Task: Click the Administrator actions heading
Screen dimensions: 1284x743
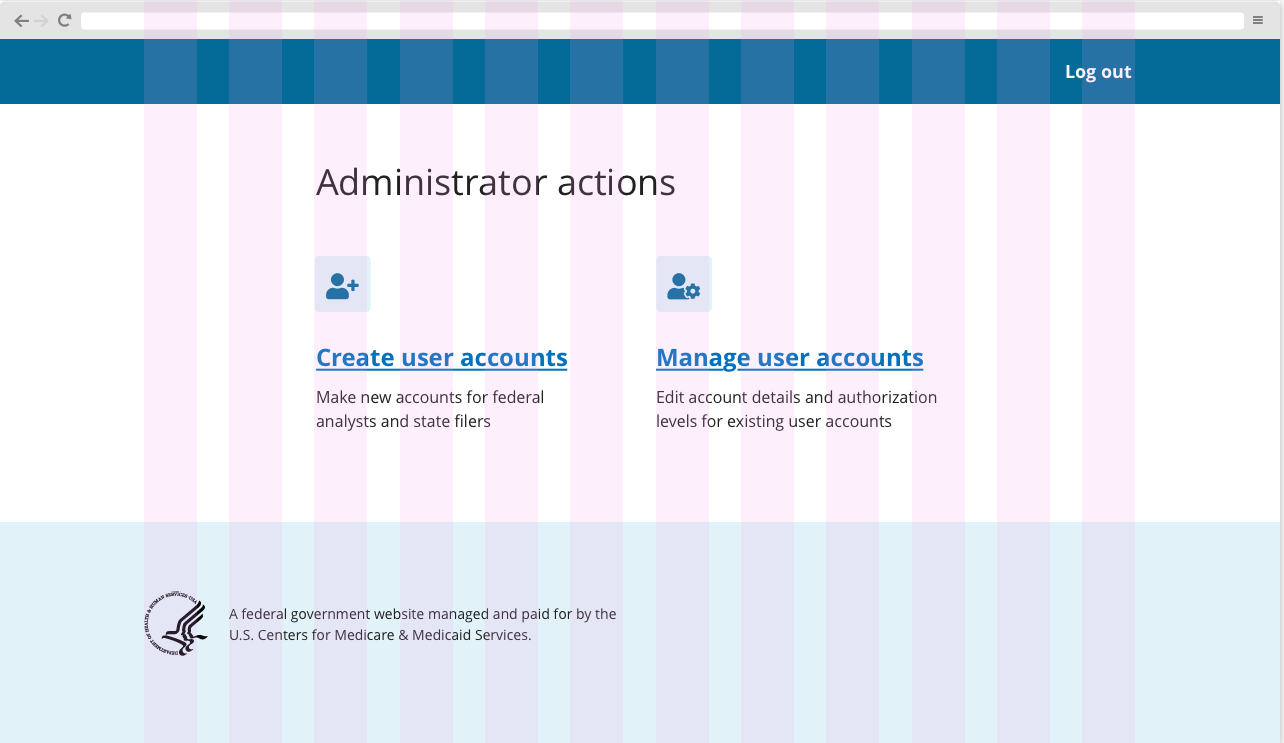Action: pos(495,182)
